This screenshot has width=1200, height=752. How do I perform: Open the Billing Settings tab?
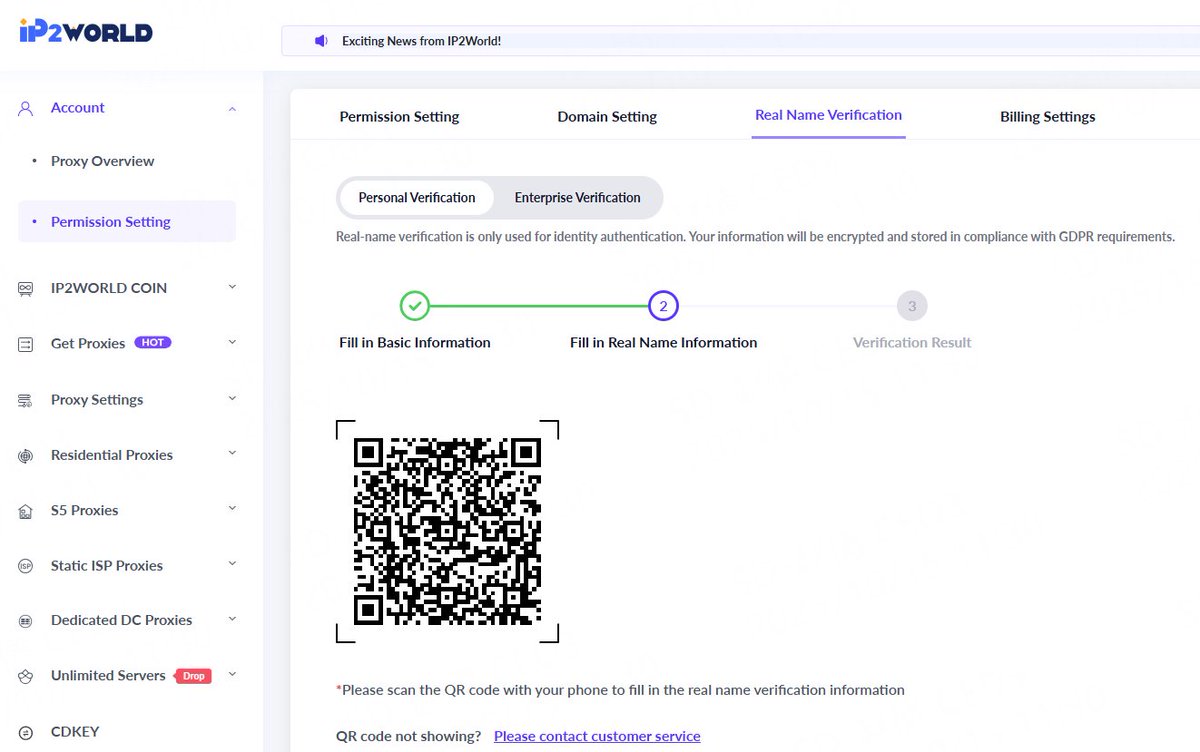(1047, 117)
